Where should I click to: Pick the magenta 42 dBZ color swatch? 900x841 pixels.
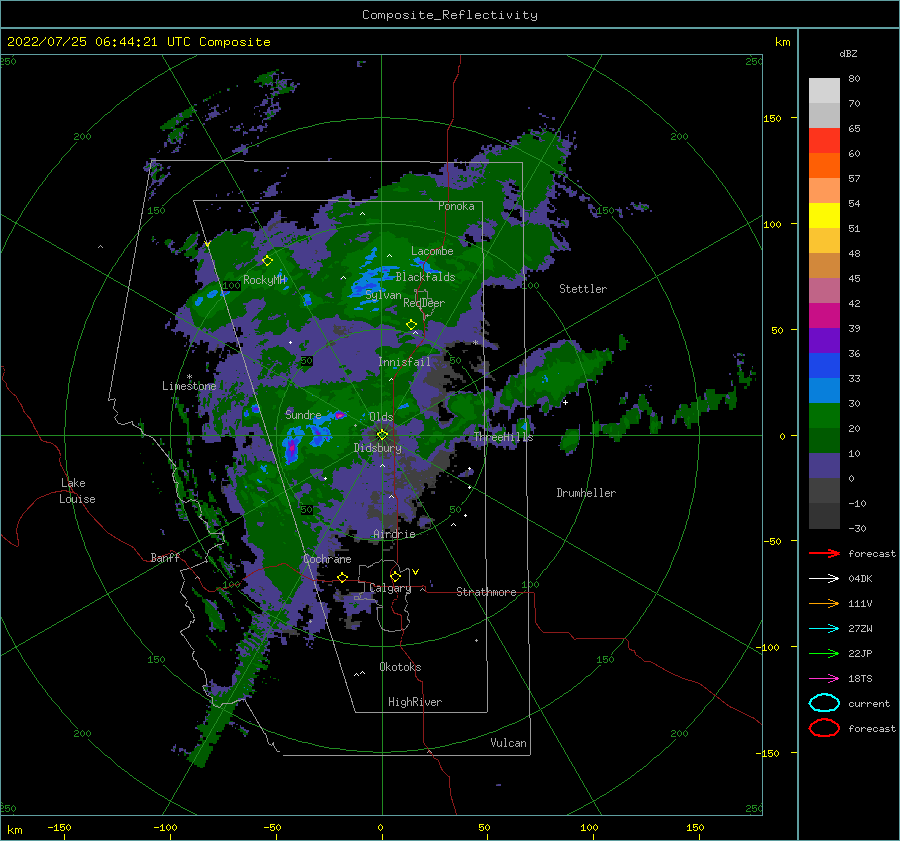click(x=824, y=316)
